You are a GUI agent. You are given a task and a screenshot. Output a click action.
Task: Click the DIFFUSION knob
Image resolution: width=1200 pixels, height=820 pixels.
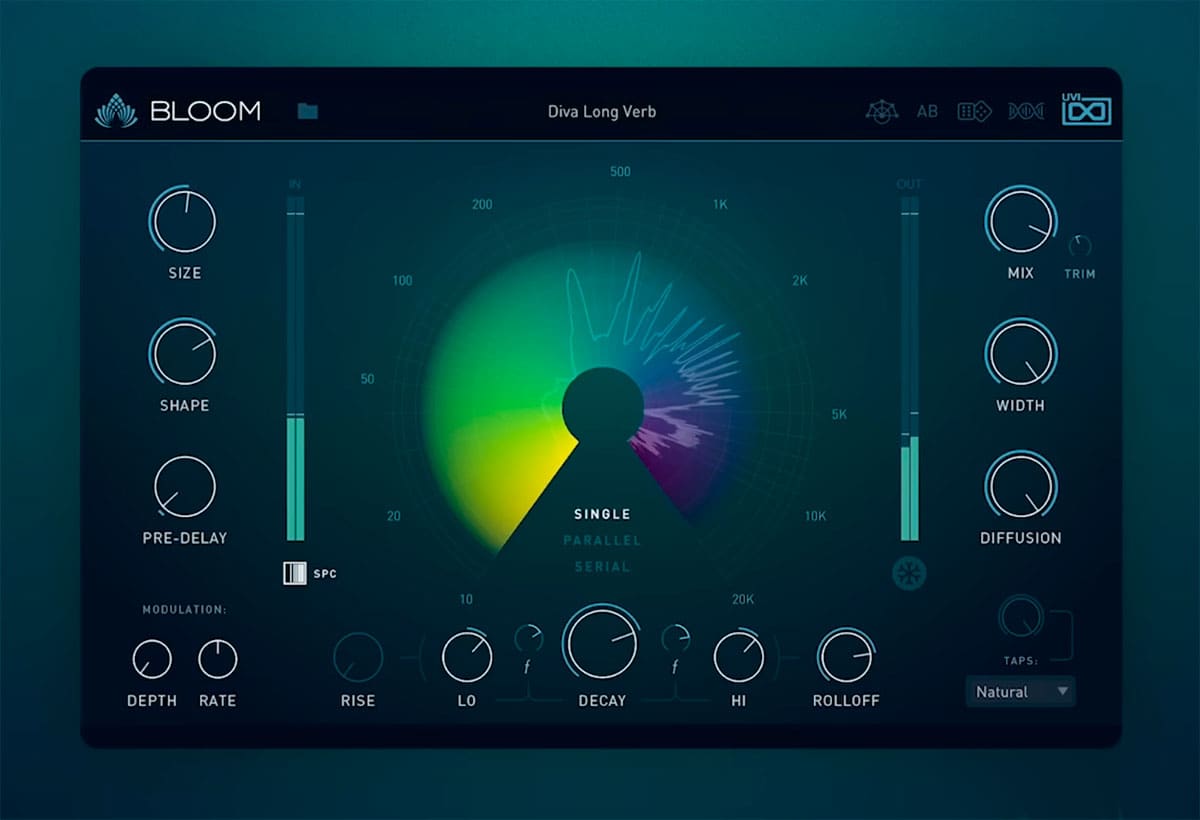click(x=1020, y=486)
